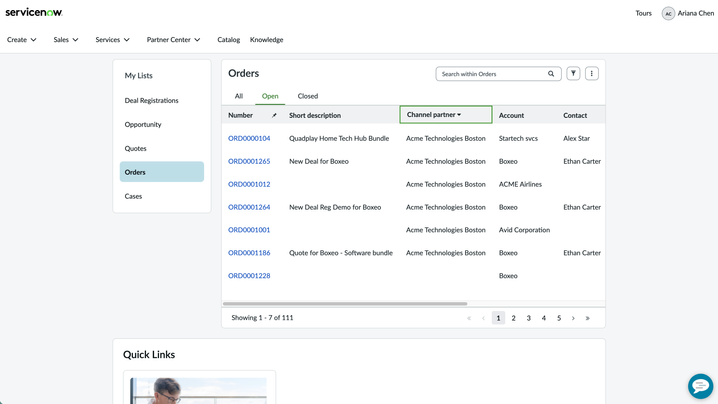Sort by Number column header
Screen dimensions: 718x404
pyautogui.click(x=240, y=115)
